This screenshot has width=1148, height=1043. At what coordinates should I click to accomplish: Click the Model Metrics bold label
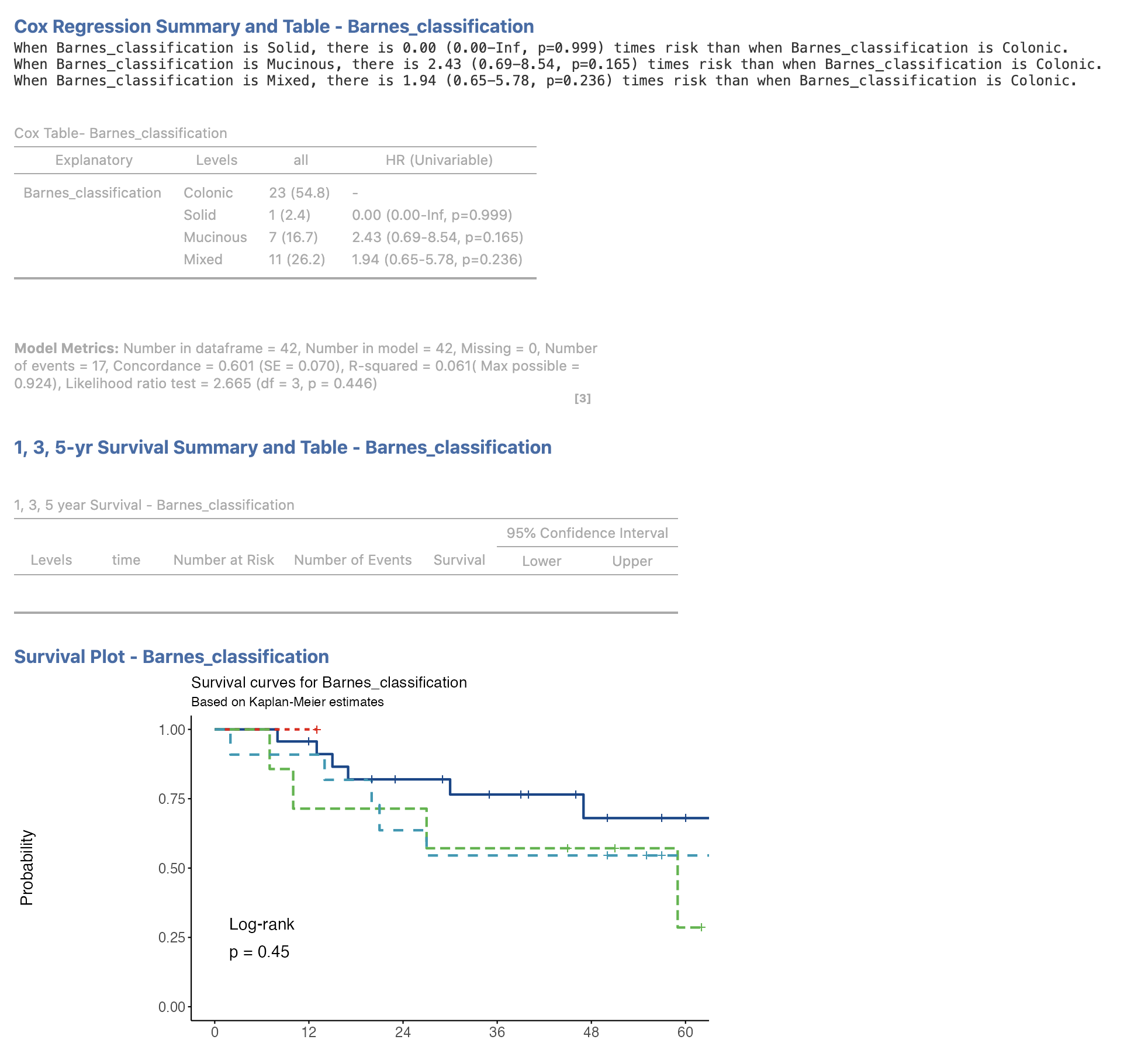click(x=67, y=348)
